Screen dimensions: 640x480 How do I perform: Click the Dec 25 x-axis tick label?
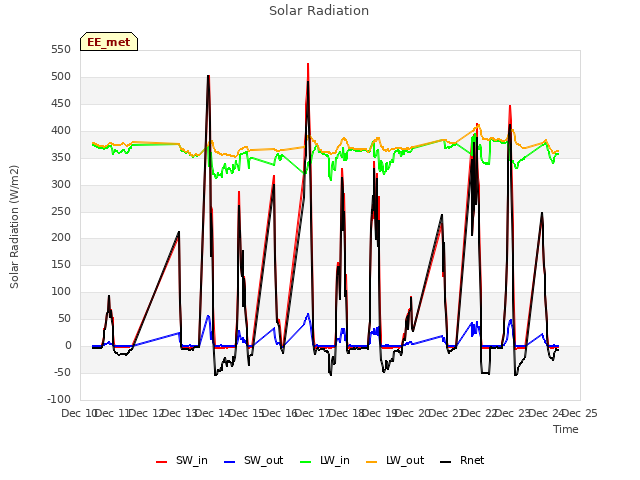point(580,413)
